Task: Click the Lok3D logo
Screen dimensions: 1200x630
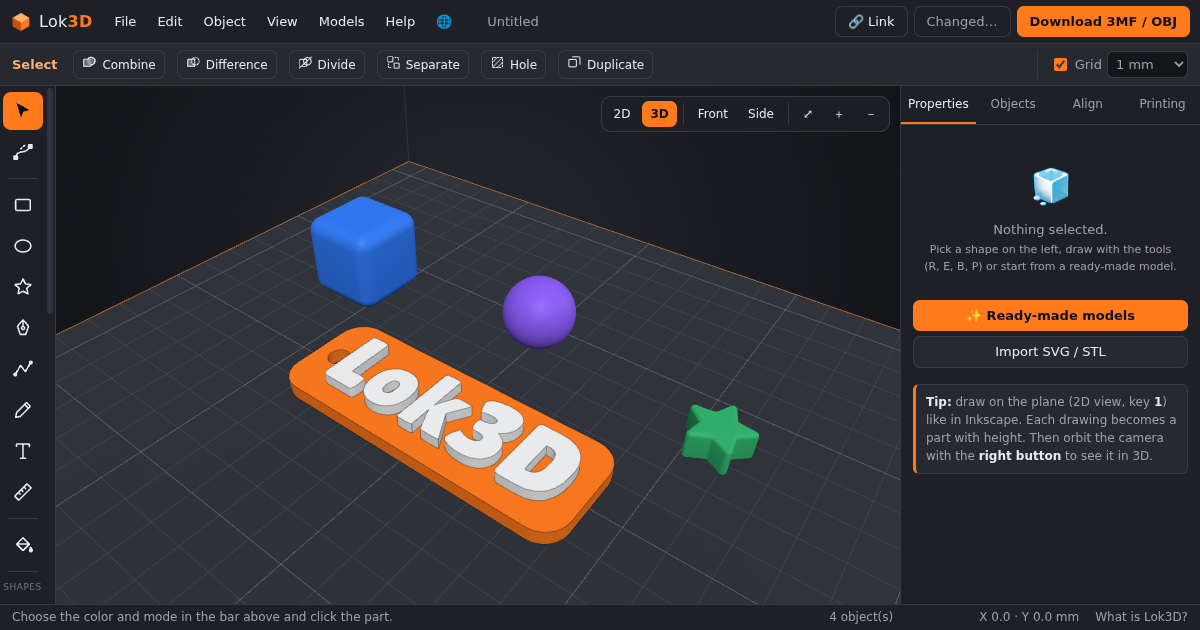Action: pos(51,21)
